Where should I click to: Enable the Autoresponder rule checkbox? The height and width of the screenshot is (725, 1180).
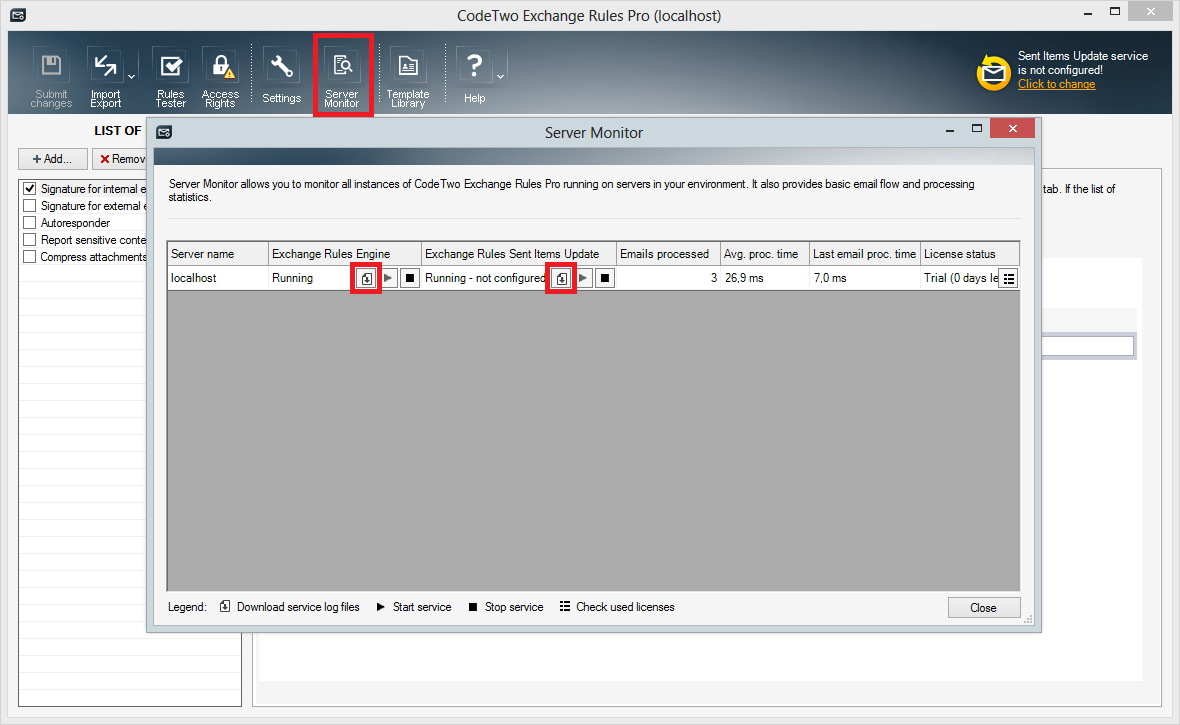29,223
